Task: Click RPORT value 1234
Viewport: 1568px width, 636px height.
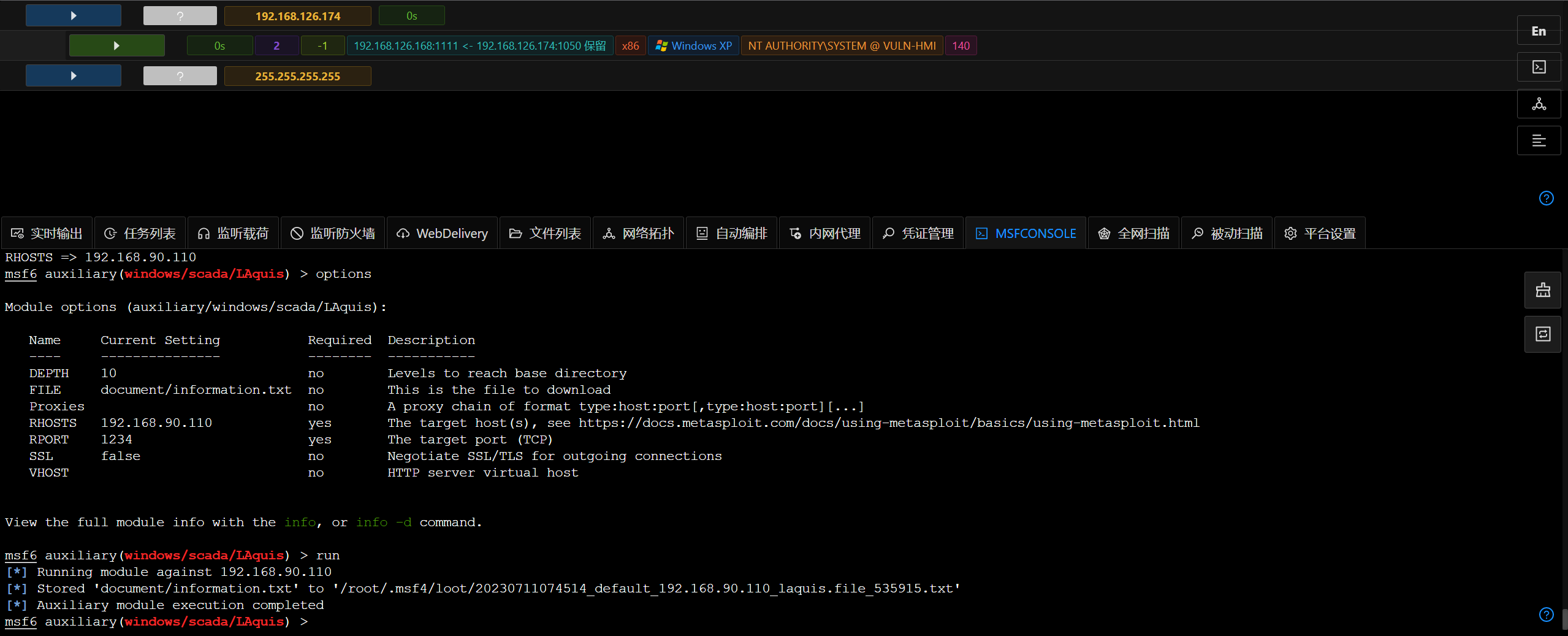Action: point(116,440)
